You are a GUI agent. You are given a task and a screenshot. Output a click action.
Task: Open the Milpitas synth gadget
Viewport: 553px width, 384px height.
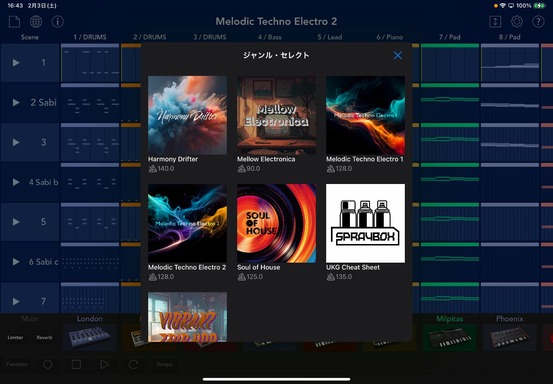click(450, 337)
